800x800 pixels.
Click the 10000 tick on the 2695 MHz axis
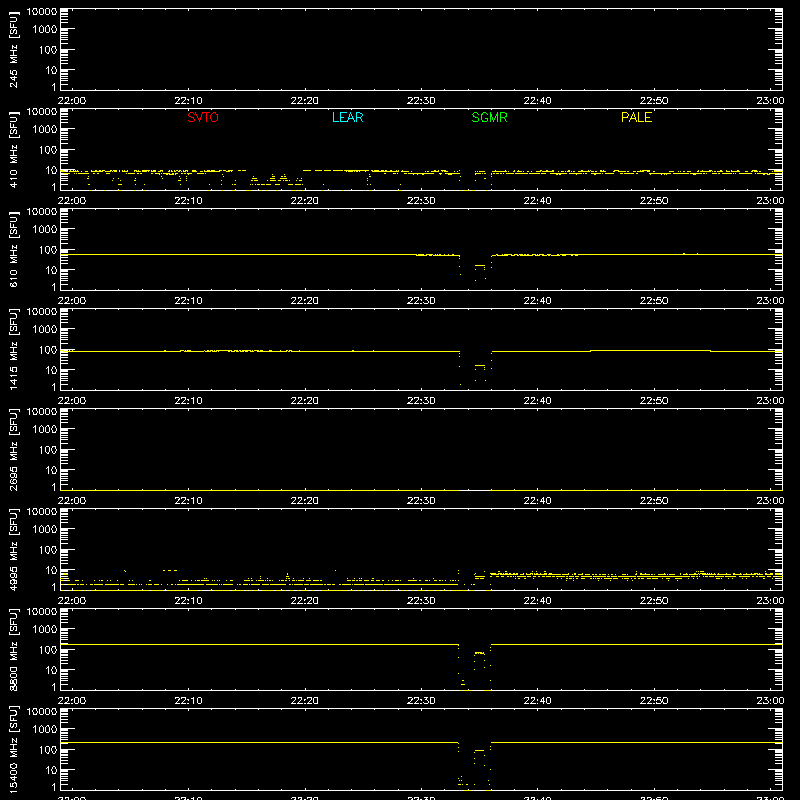click(x=42, y=412)
